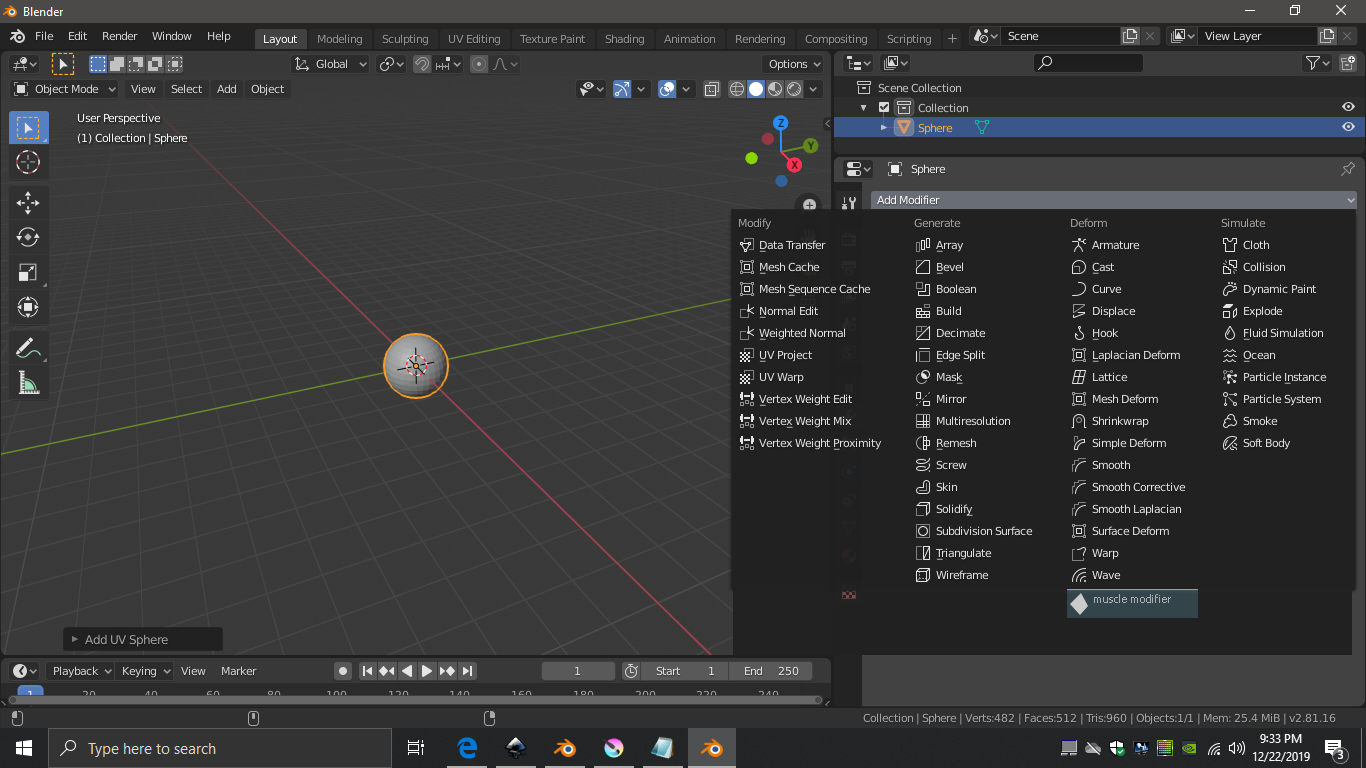Switch to rendered viewport shading
The height and width of the screenshot is (768, 1366).
794,89
